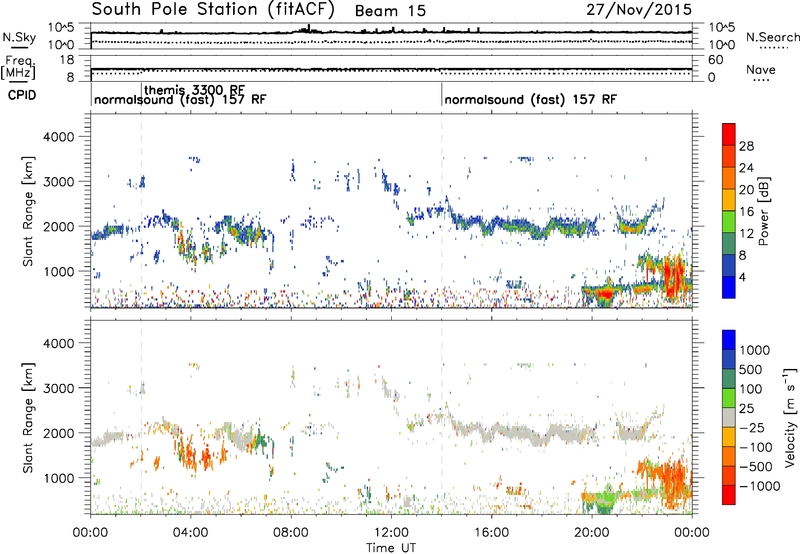Click the '16:00' time axis tick
Image resolution: width=800 pixels, height=554 pixels.
(x=491, y=533)
